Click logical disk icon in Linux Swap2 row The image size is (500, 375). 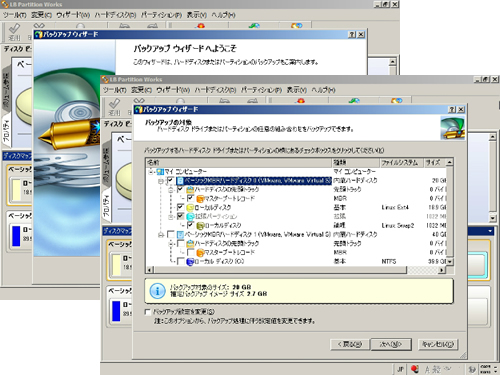click(x=200, y=226)
